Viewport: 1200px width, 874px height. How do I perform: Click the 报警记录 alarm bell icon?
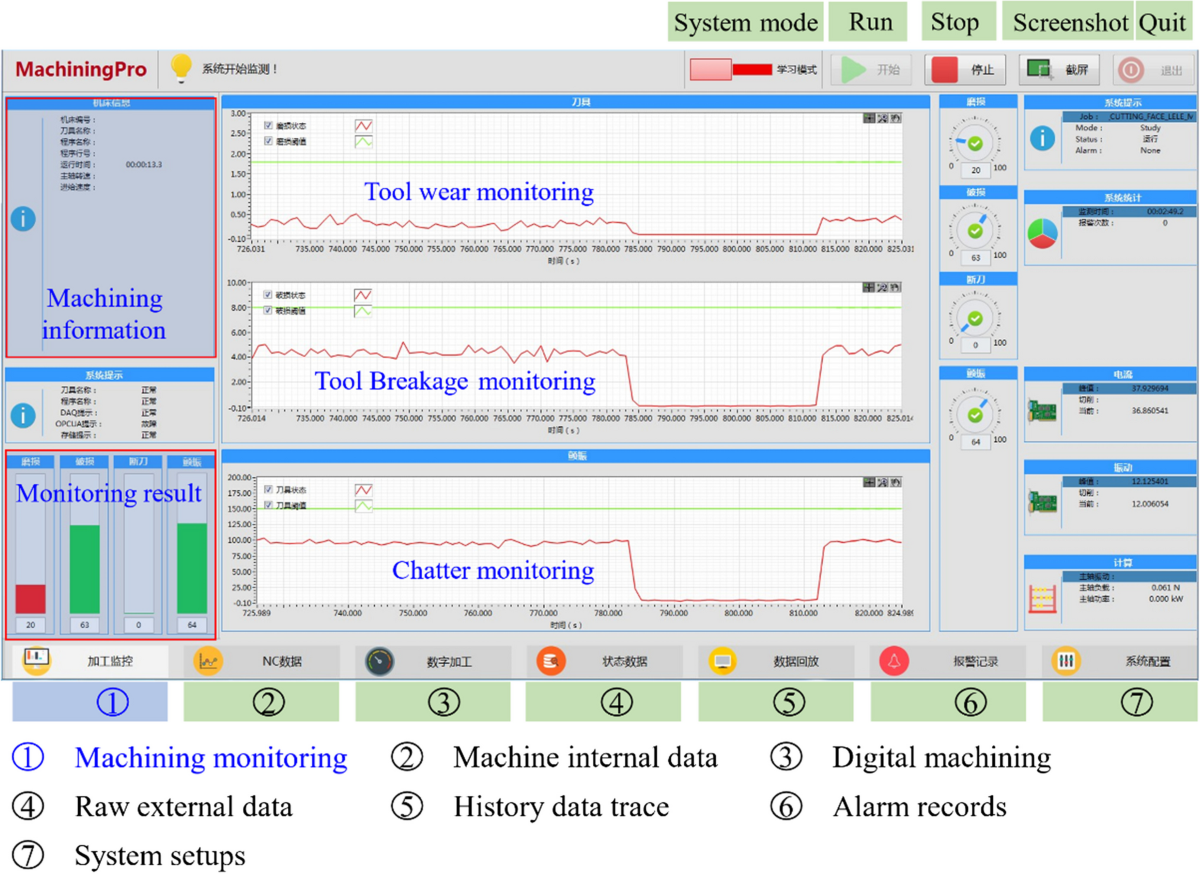pyautogui.click(x=894, y=661)
